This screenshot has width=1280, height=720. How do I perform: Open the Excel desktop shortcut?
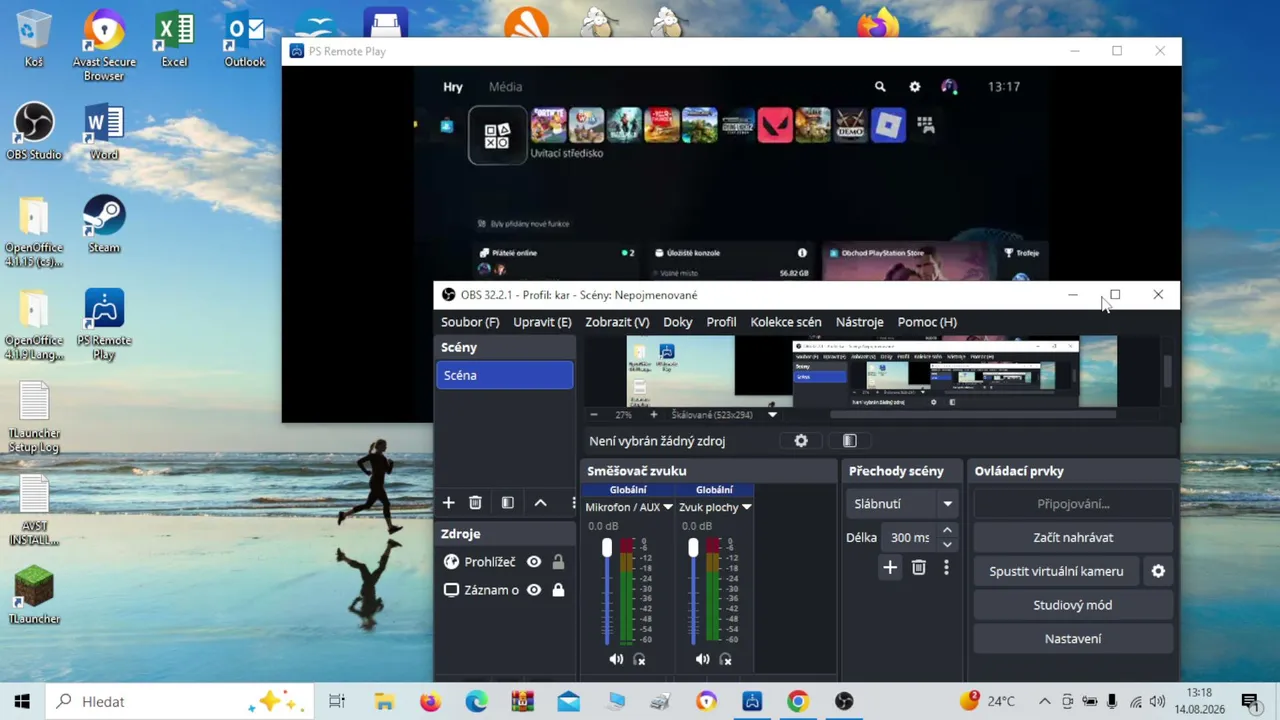pyautogui.click(x=174, y=38)
